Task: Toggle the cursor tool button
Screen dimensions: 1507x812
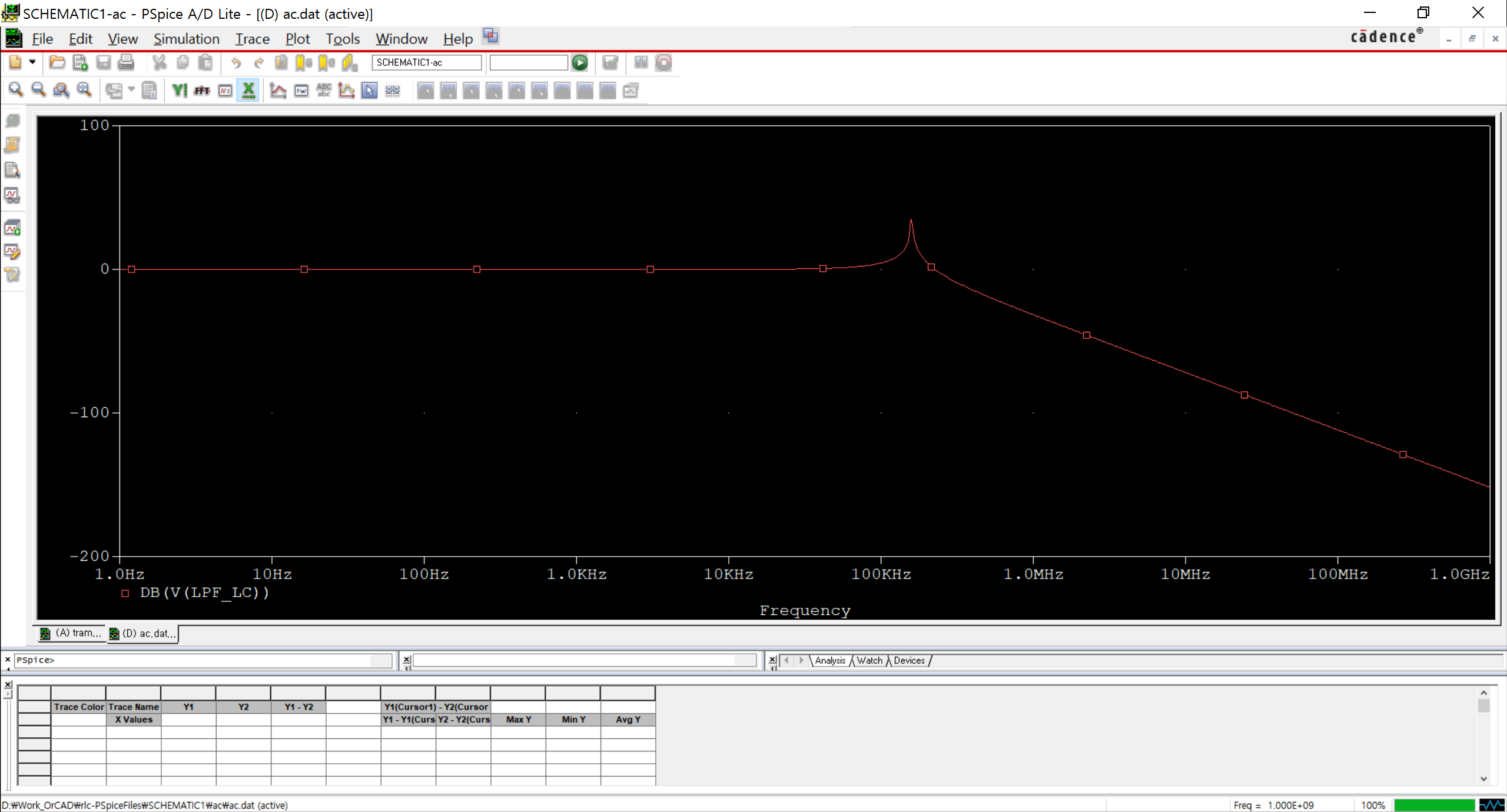Action: [369, 91]
